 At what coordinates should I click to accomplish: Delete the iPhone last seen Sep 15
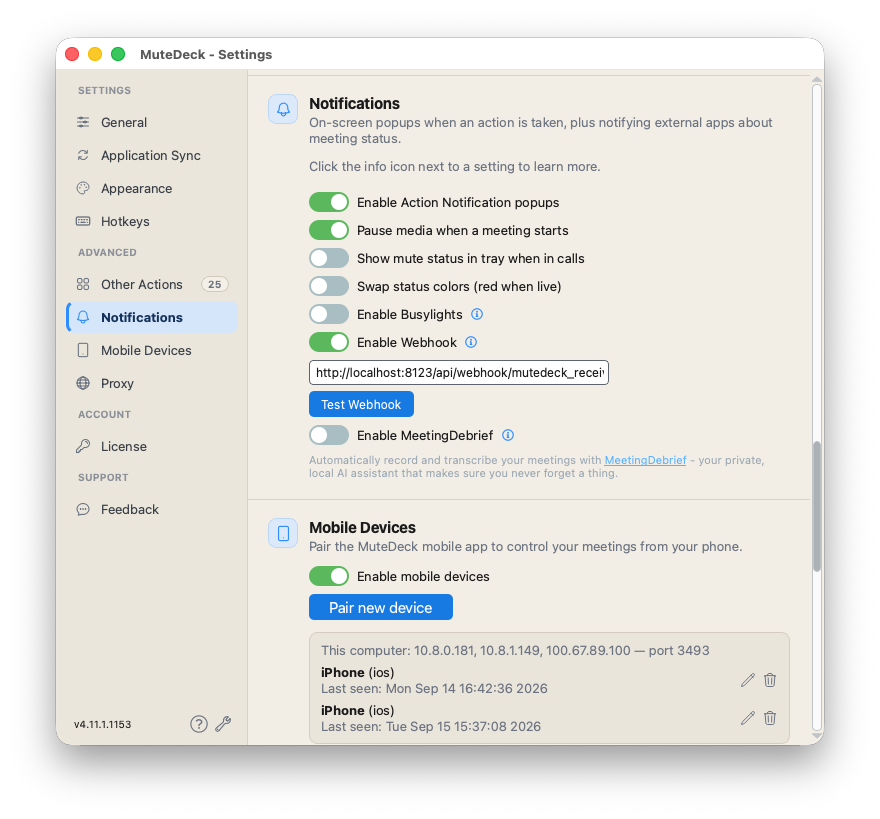click(770, 719)
